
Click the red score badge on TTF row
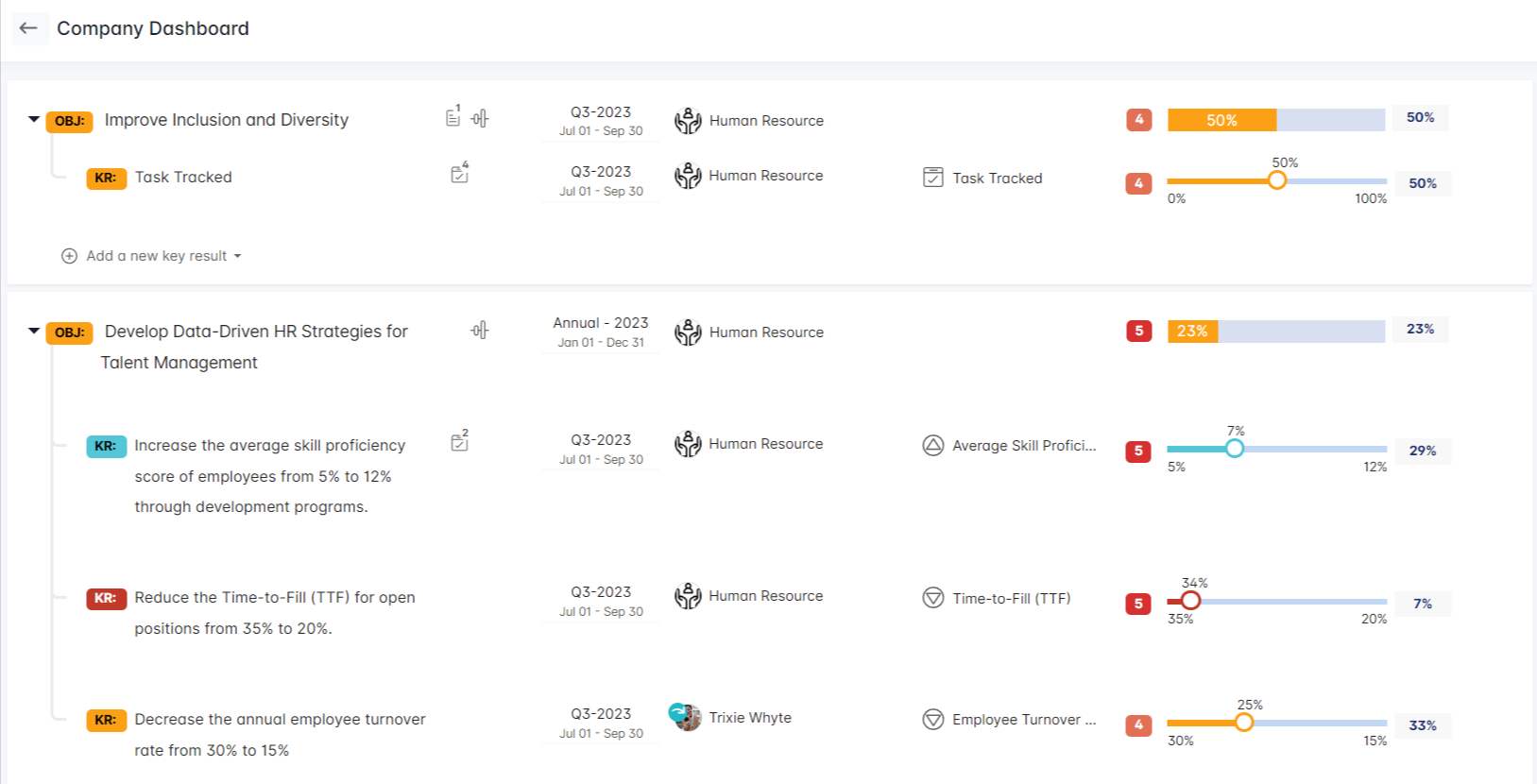pos(1138,604)
